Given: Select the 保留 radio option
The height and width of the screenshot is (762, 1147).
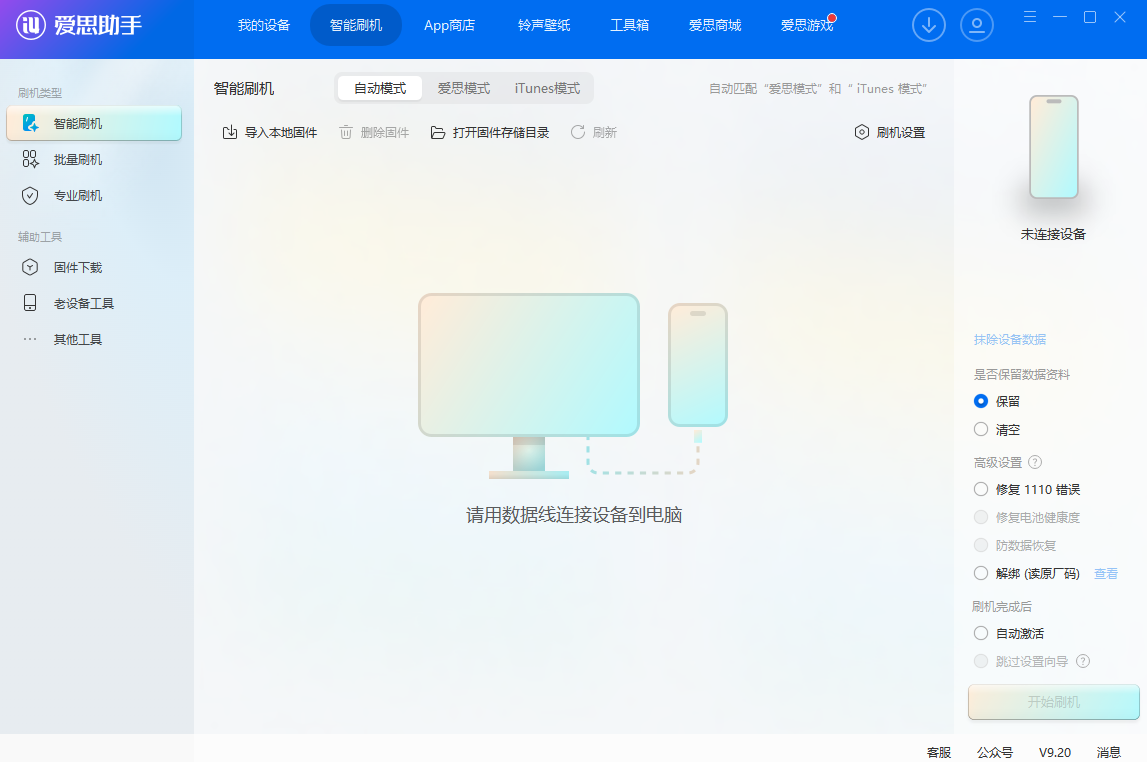Looking at the screenshot, I should pos(981,401).
